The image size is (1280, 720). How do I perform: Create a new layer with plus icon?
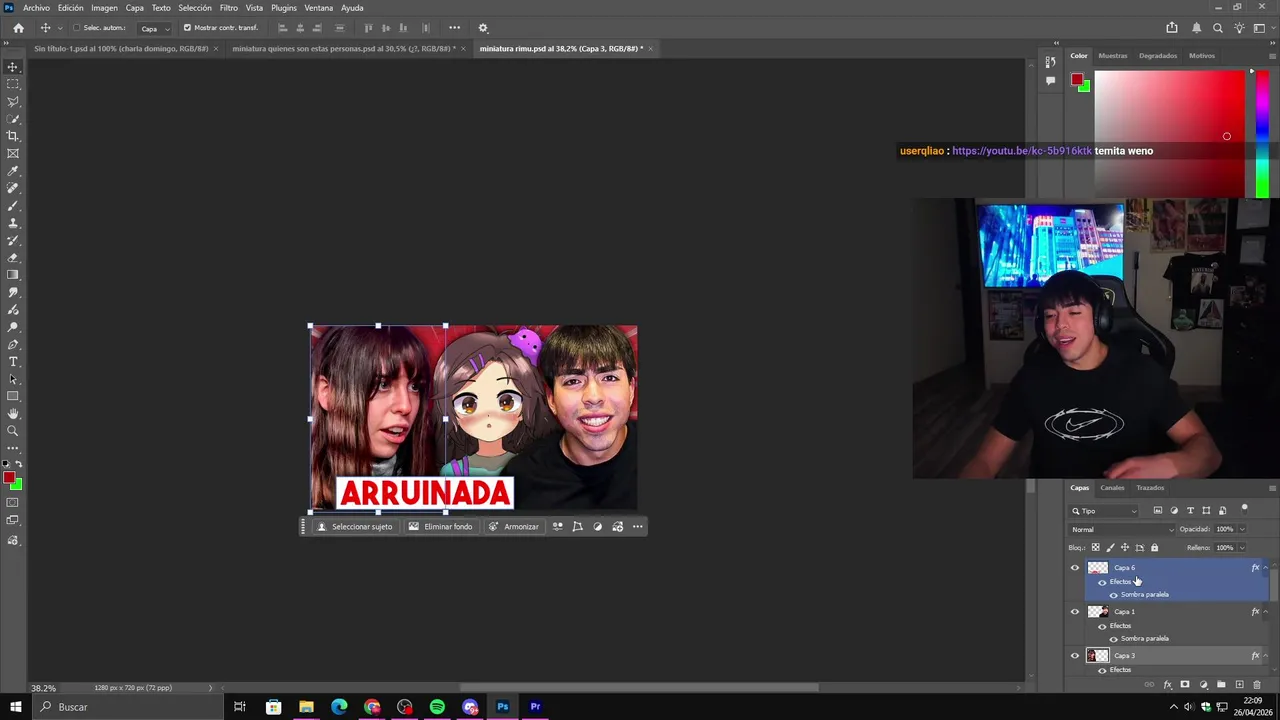(1239, 685)
